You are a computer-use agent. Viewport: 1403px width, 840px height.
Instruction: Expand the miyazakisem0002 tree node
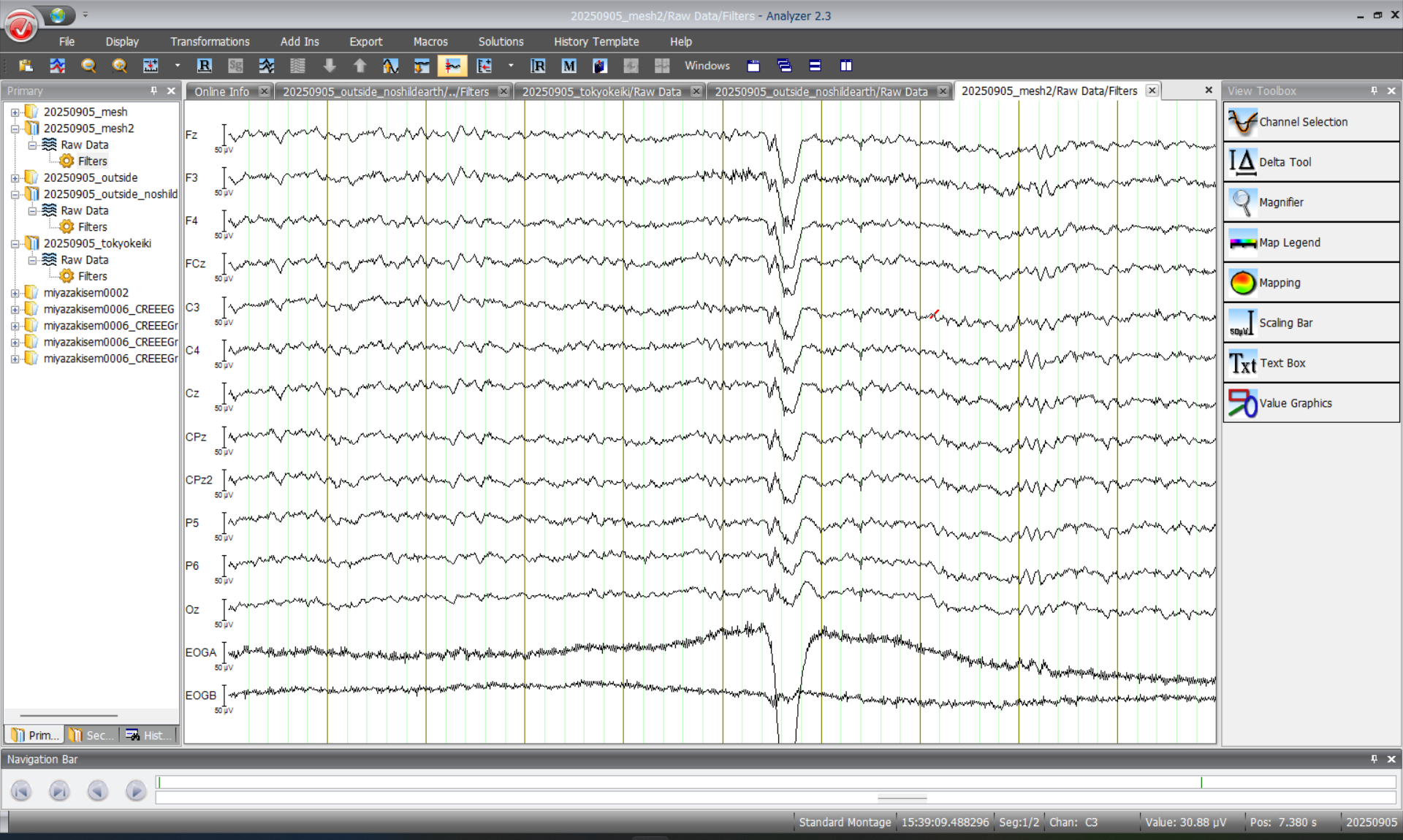point(15,293)
